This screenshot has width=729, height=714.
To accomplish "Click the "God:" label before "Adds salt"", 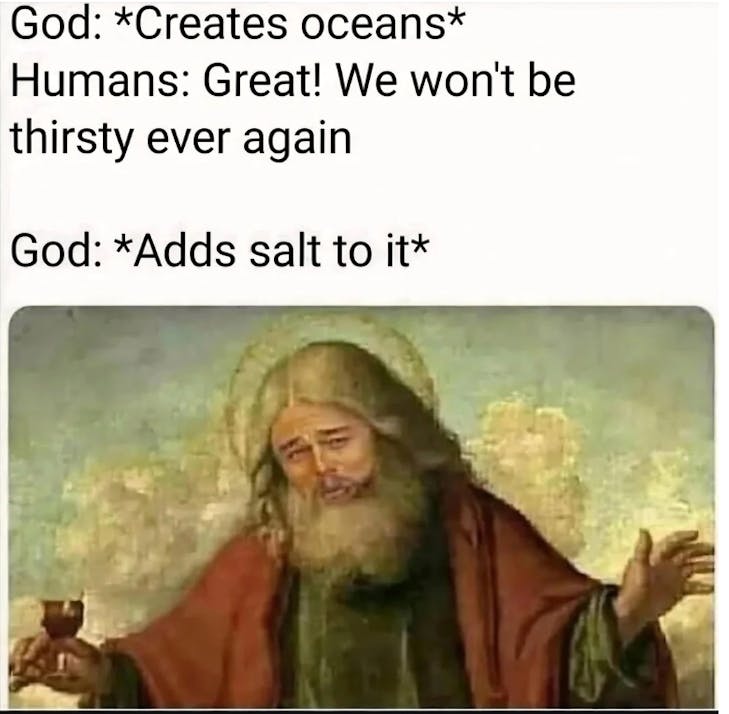I will tap(54, 251).
